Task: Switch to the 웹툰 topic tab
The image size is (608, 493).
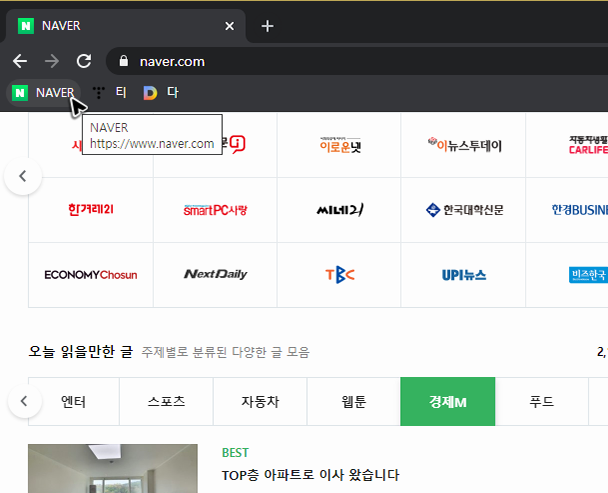Action: [x=354, y=401]
